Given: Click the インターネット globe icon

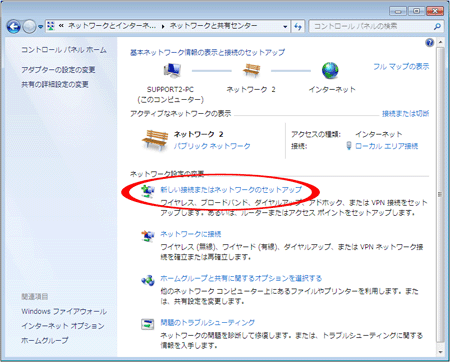Looking at the screenshot, I should coord(330,70).
